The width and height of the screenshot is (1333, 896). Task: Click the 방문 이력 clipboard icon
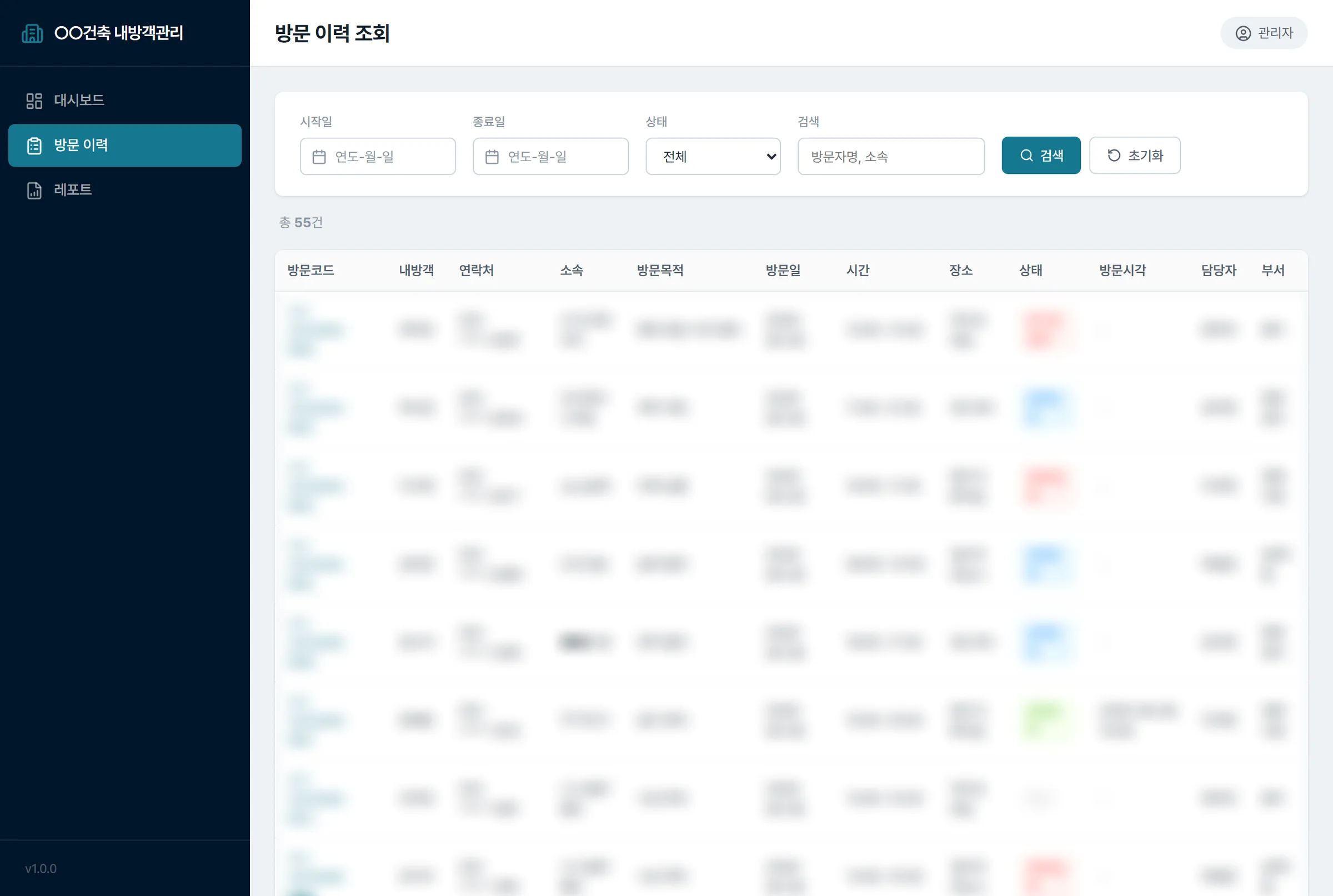(34, 146)
